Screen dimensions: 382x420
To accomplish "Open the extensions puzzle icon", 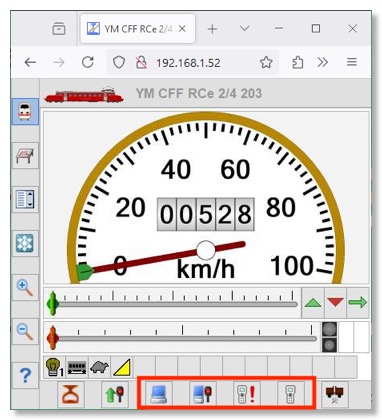I will point(297,62).
